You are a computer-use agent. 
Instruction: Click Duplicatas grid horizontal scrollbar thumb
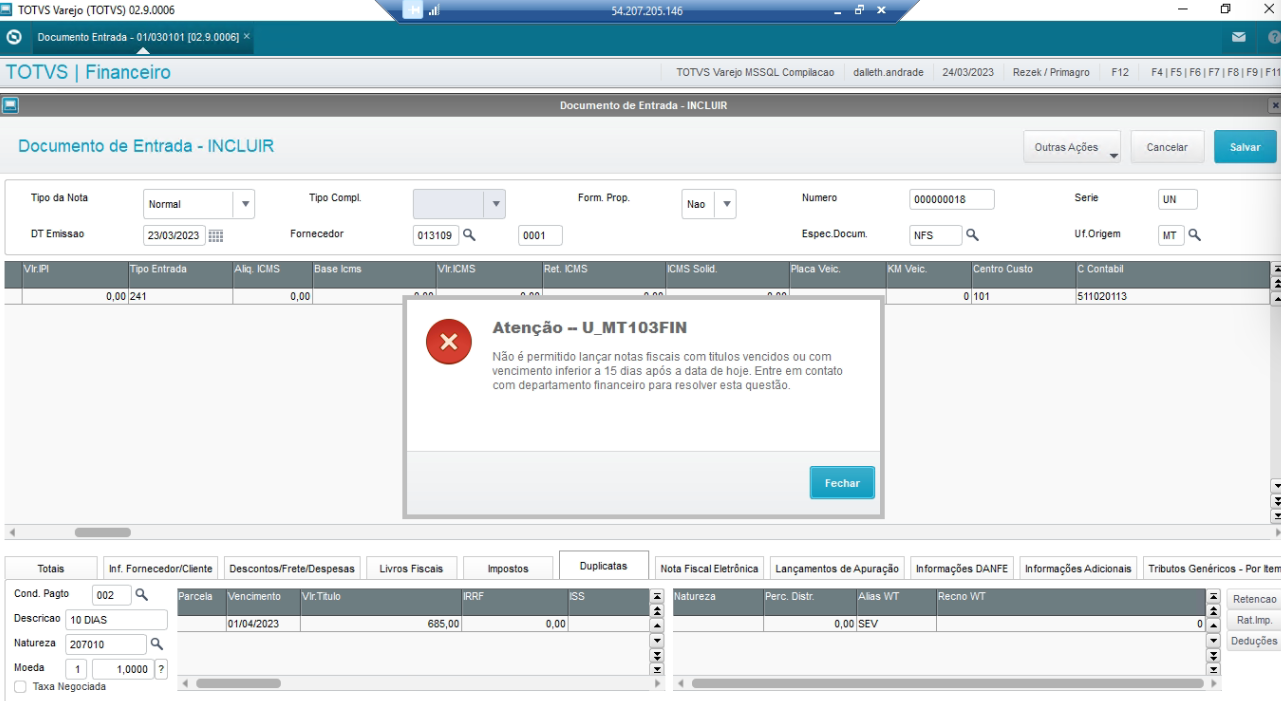tap(238, 684)
